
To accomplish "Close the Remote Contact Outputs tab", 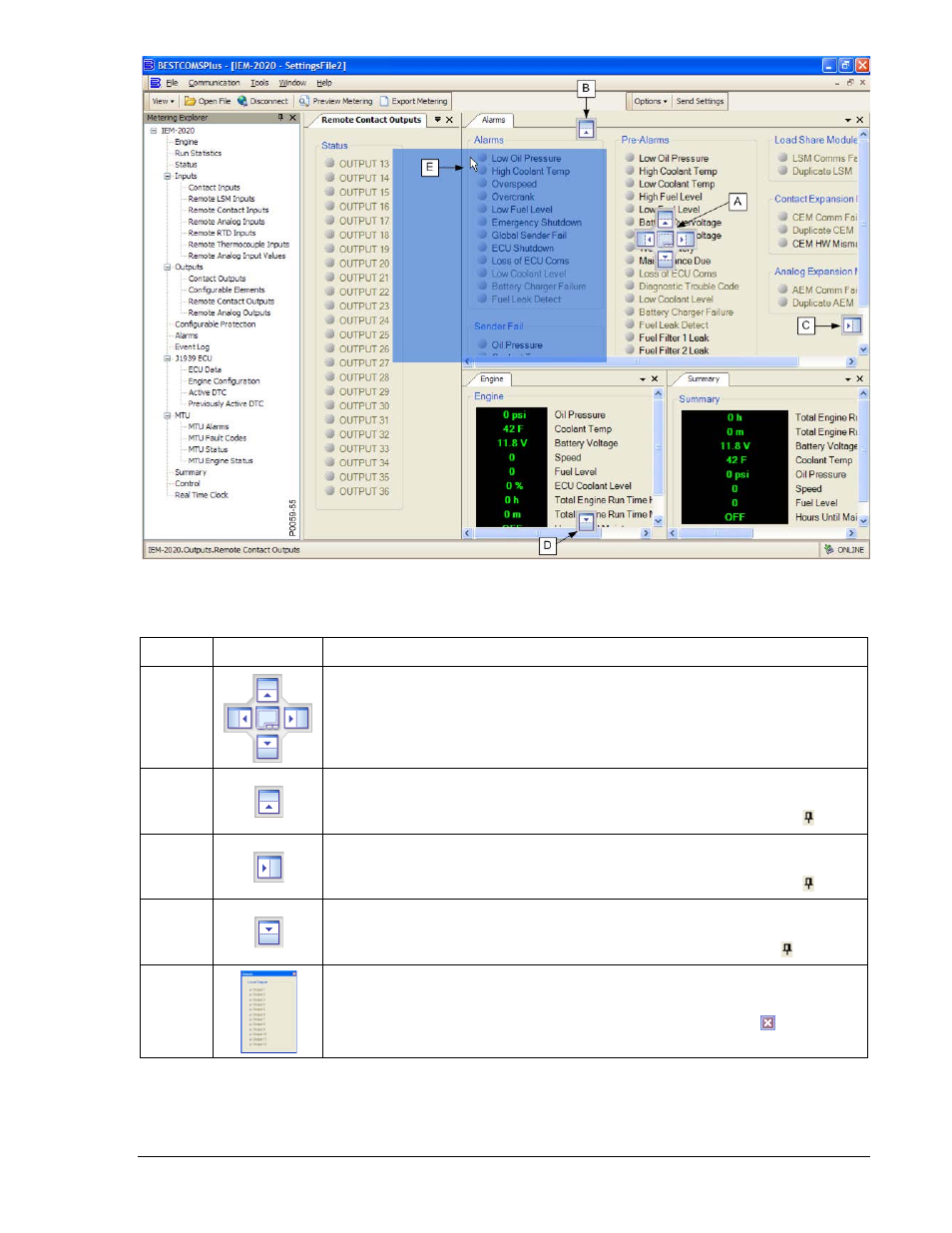I will click(x=449, y=120).
